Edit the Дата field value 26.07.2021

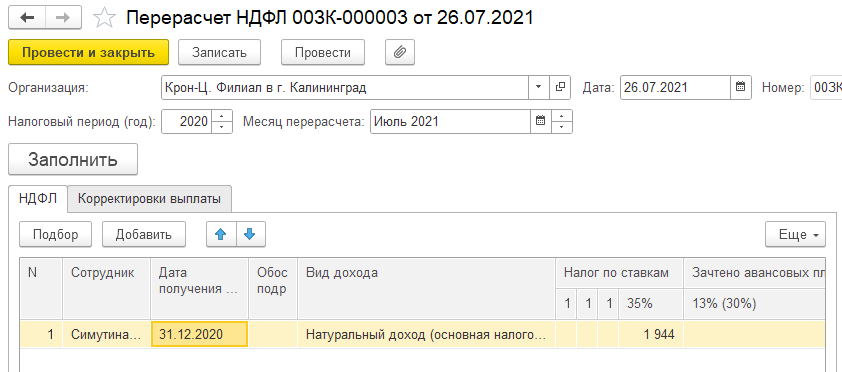coord(676,87)
